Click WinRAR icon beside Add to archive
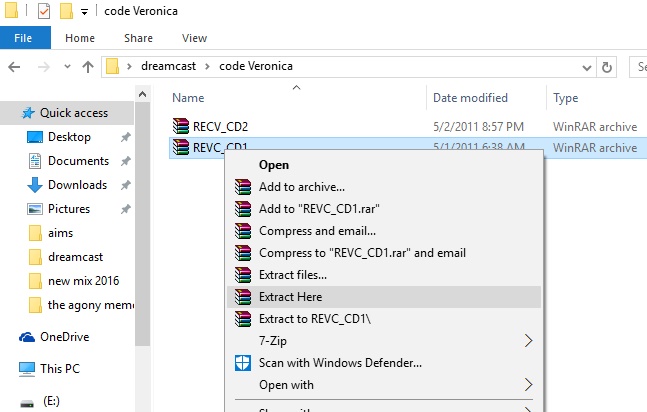Screen dimensions: 647x412 point(243,187)
